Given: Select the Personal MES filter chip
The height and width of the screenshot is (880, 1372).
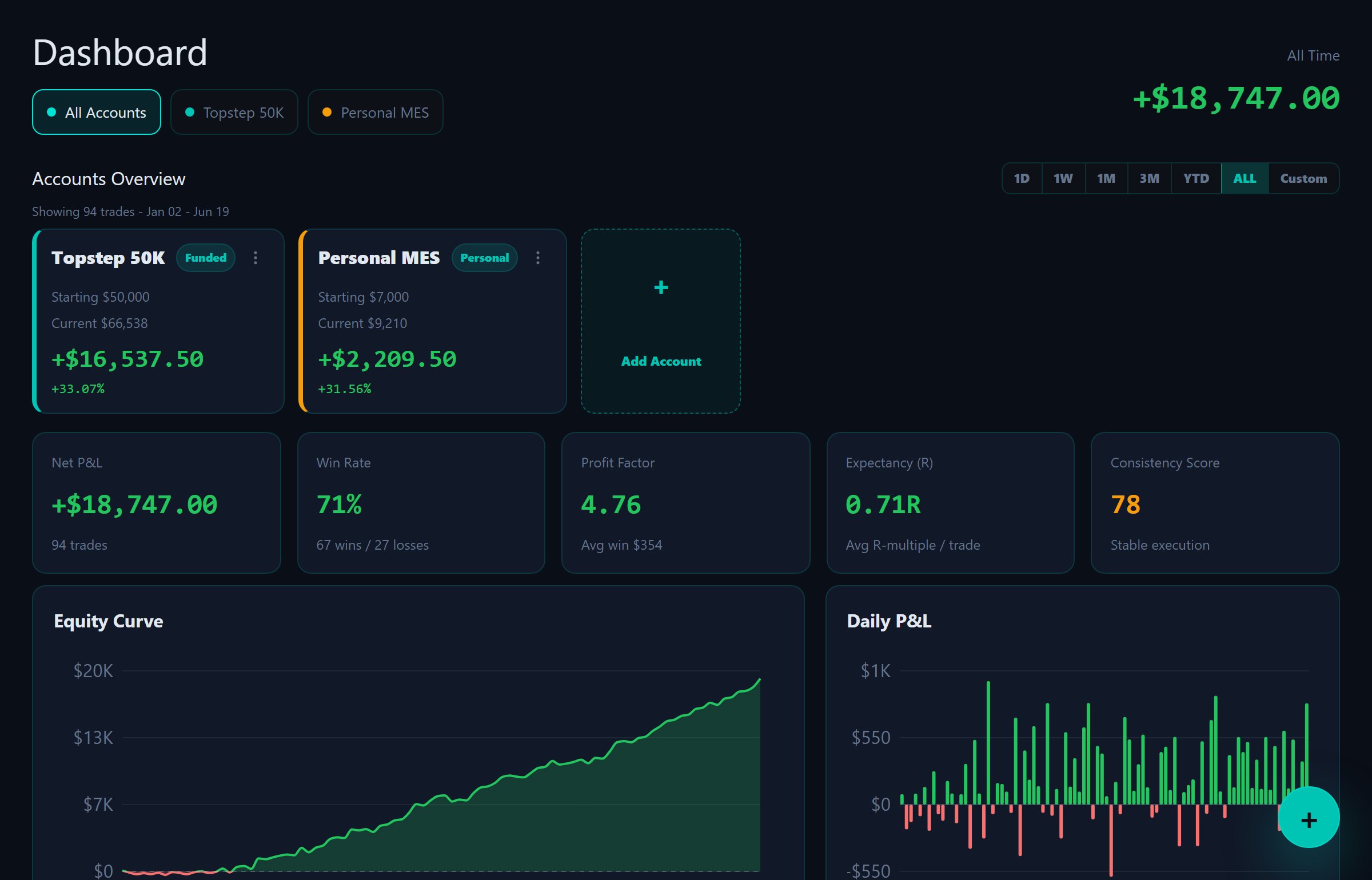Looking at the screenshot, I should [x=376, y=112].
